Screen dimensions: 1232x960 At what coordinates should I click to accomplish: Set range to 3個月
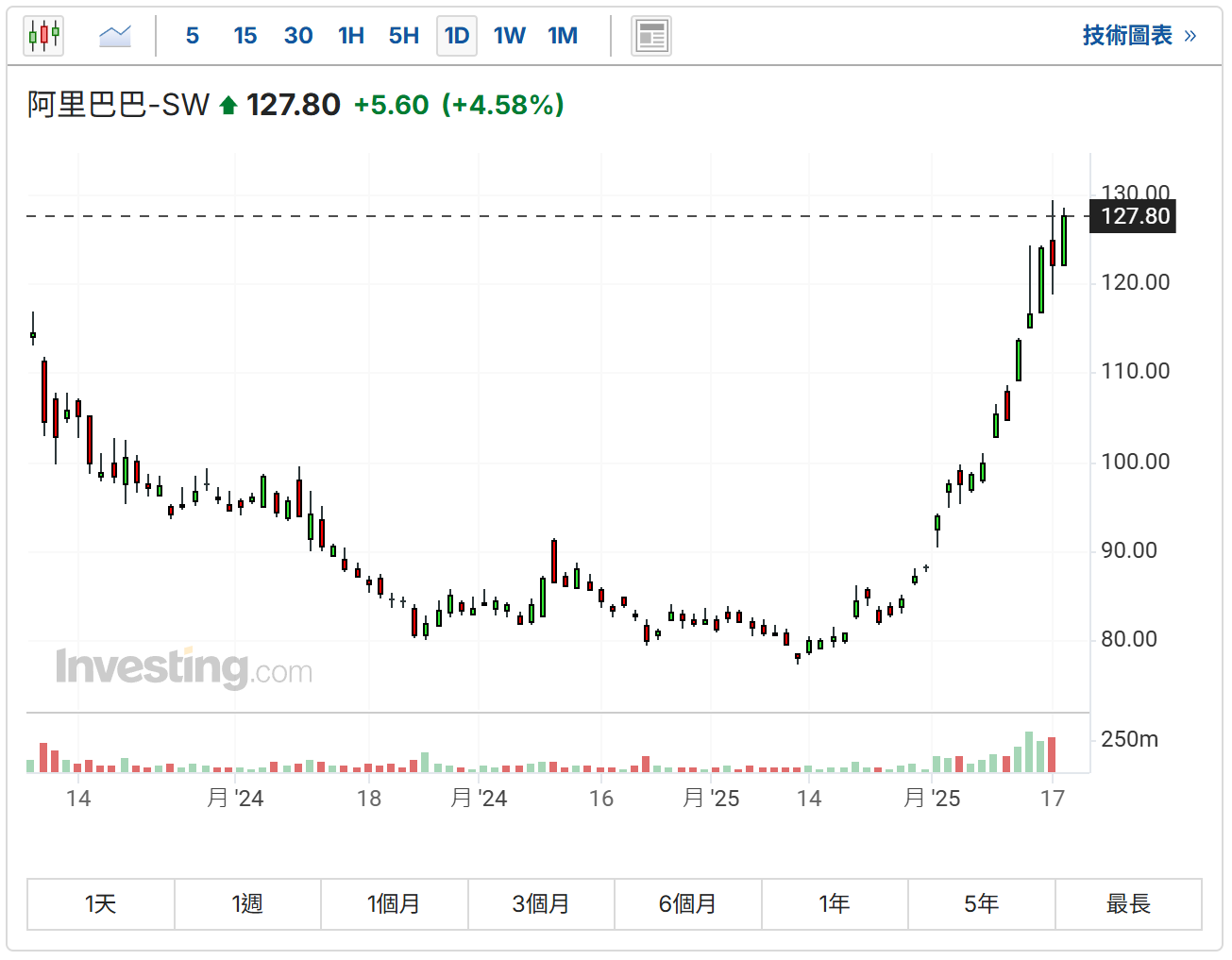[541, 904]
